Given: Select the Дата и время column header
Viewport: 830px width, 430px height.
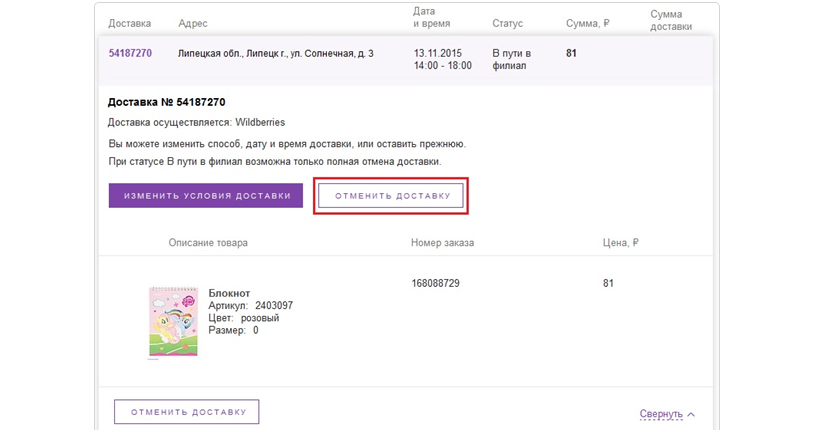Looking at the screenshot, I should pyautogui.click(x=431, y=17).
